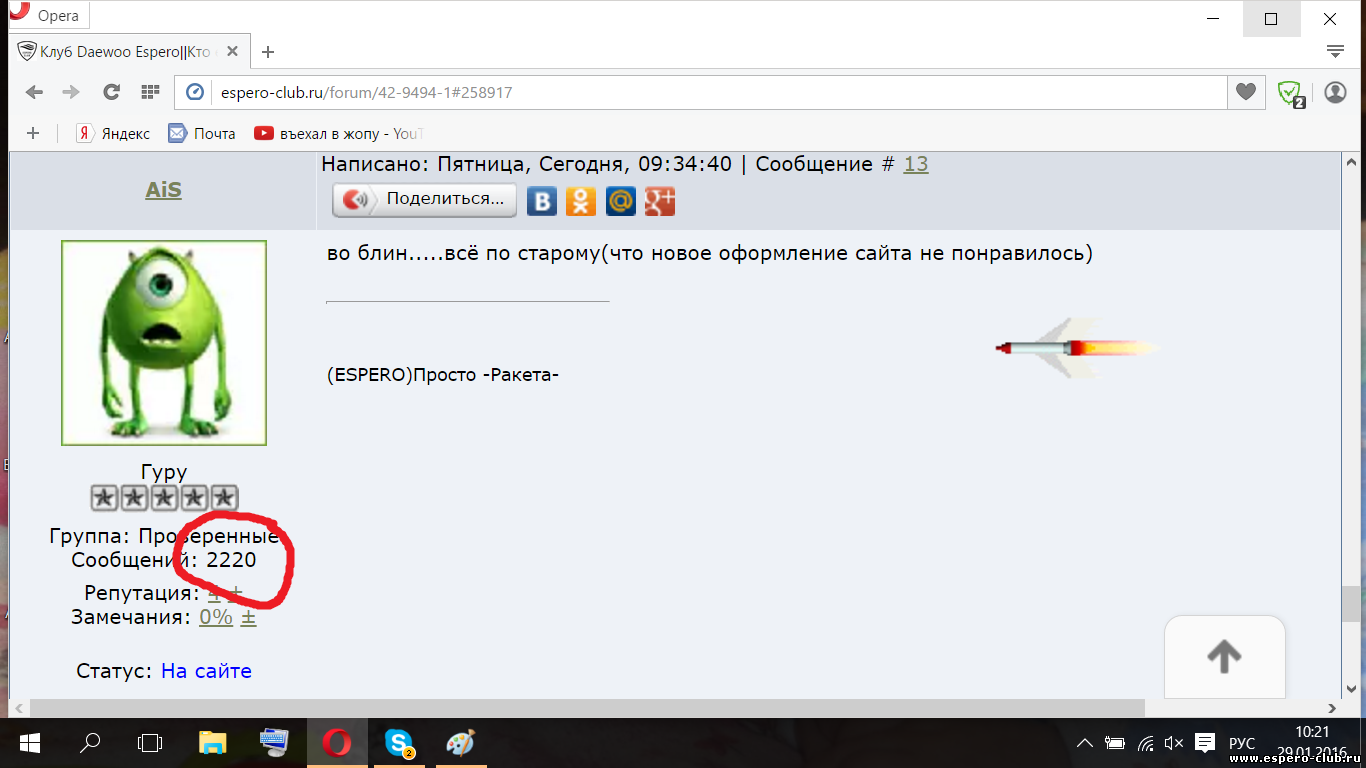Image resolution: width=1366 pixels, height=768 pixels.
Task: Add page to bookmarks with heart icon
Action: (1245, 92)
